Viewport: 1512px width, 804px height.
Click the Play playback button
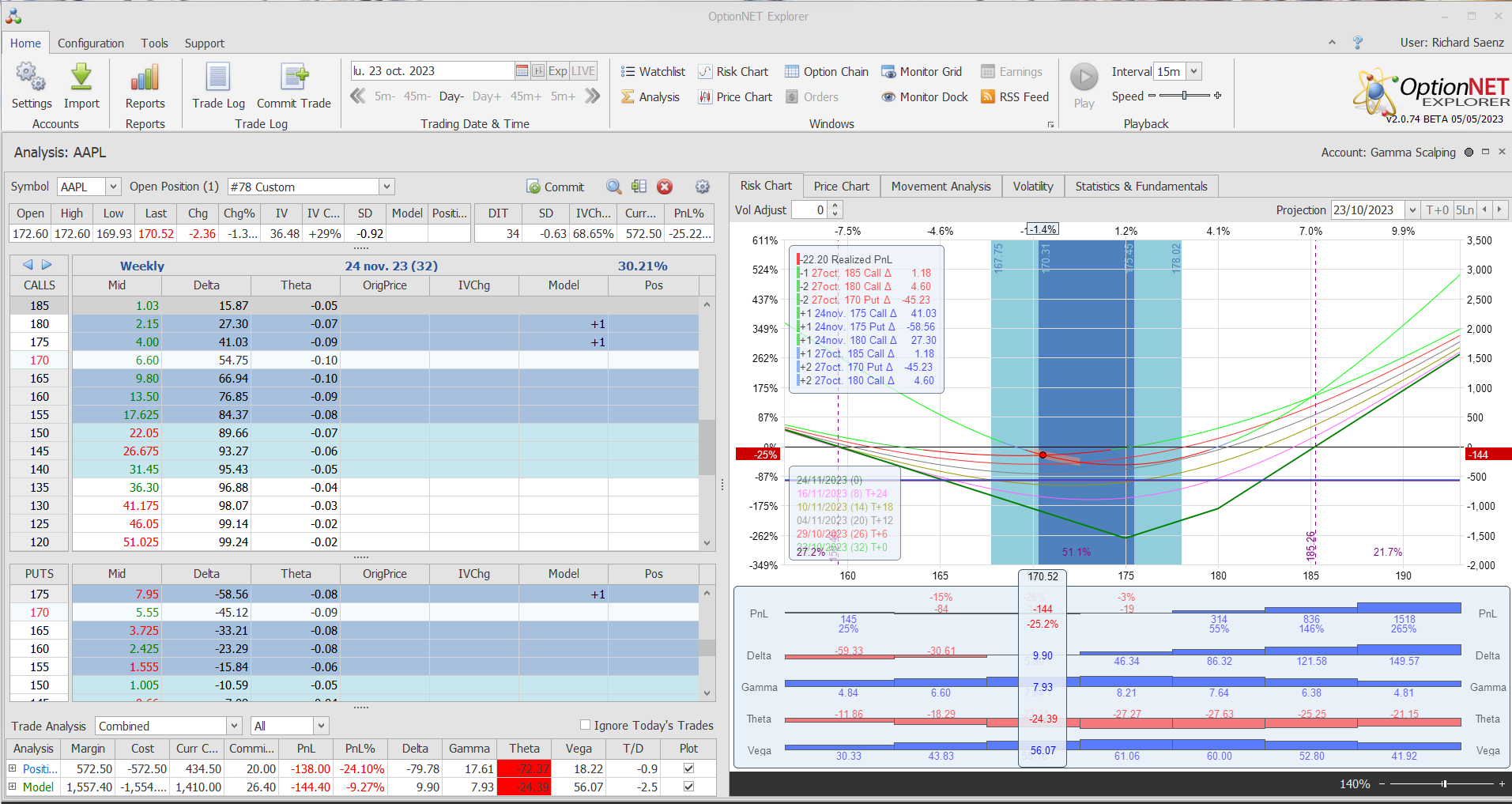(1084, 77)
